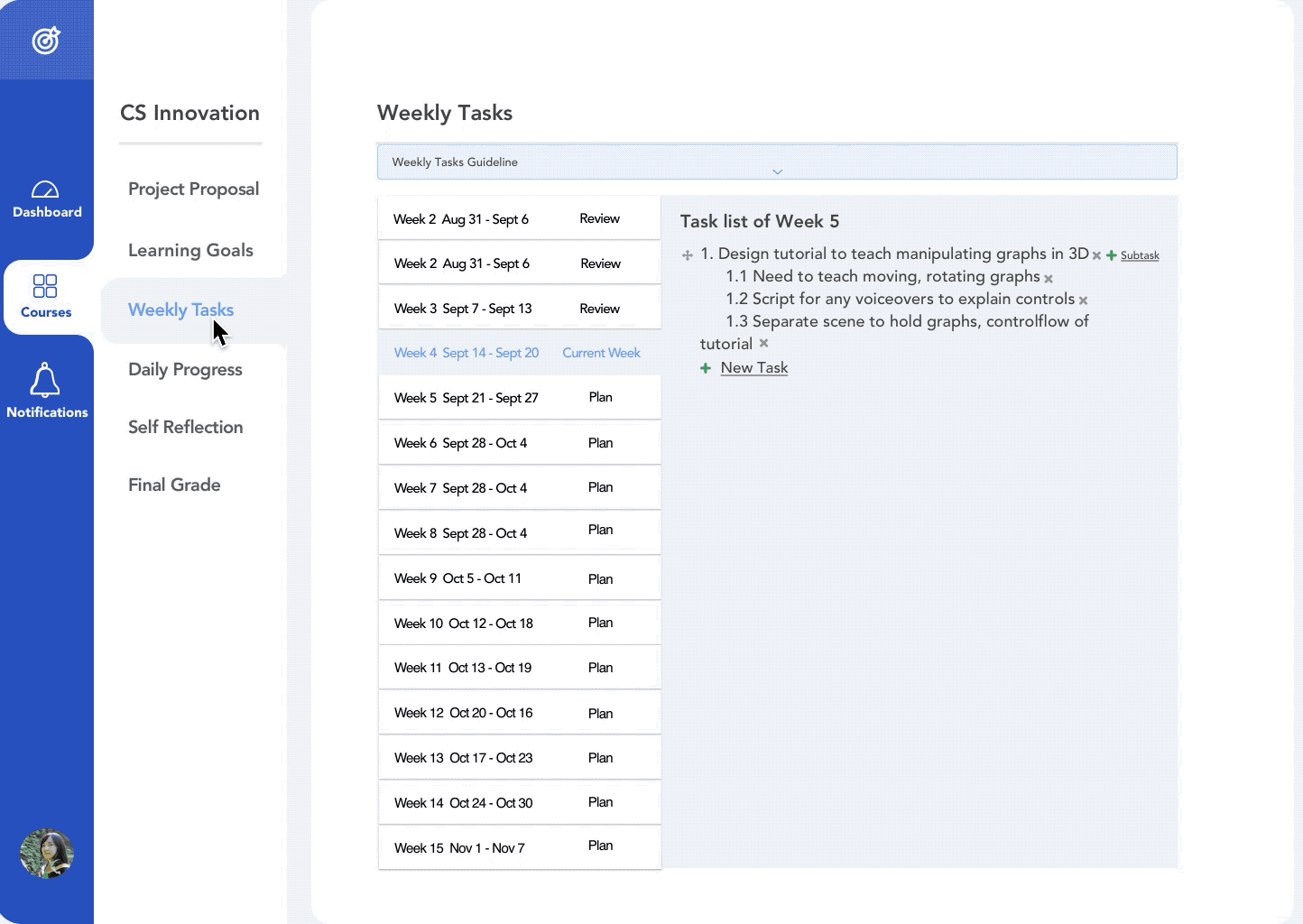Select the Week 6 row
This screenshot has width=1303, height=924.
[520, 443]
